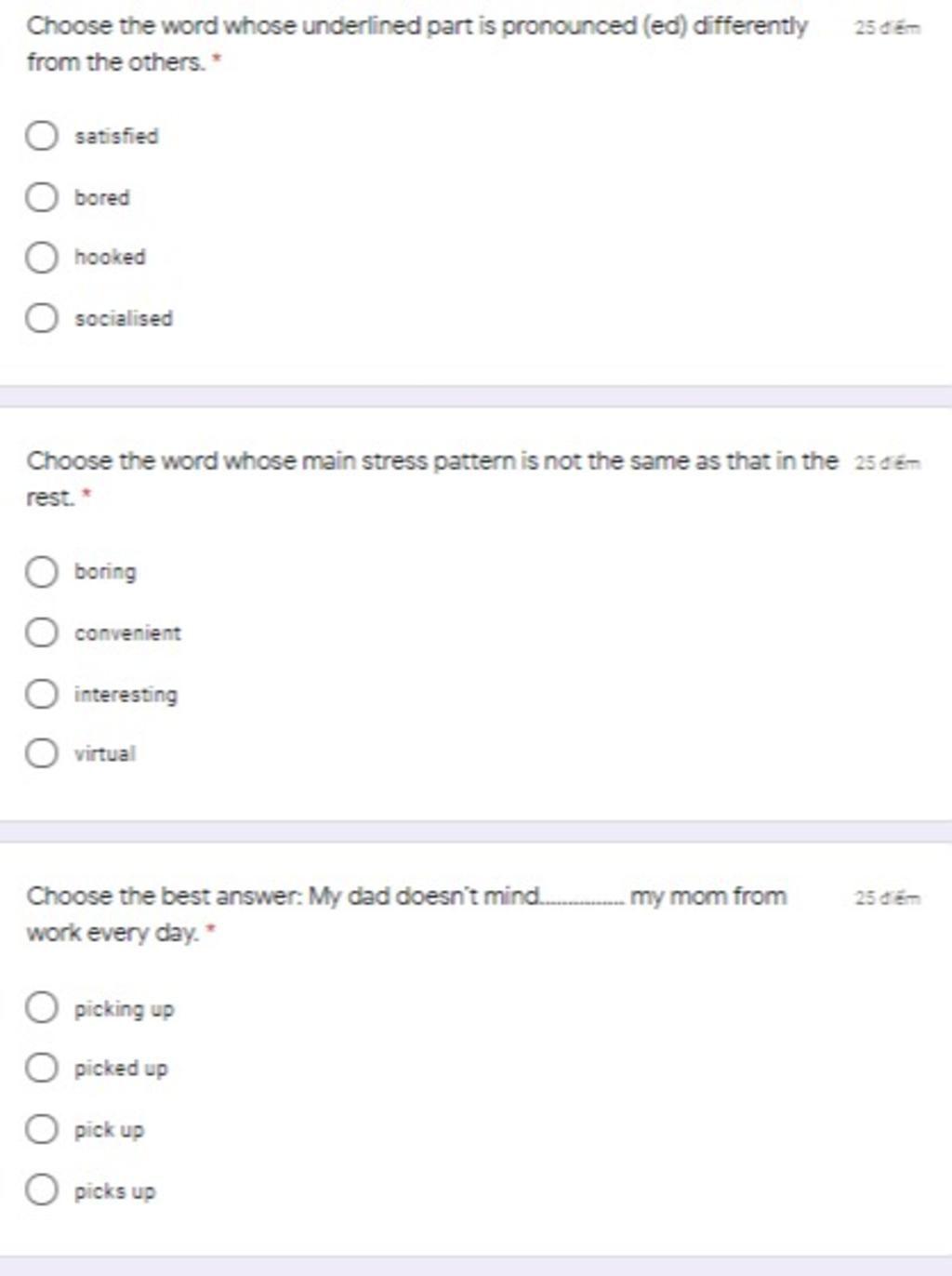Select the 'virtual' radio option
This screenshot has width=952, height=1276.
41,753
